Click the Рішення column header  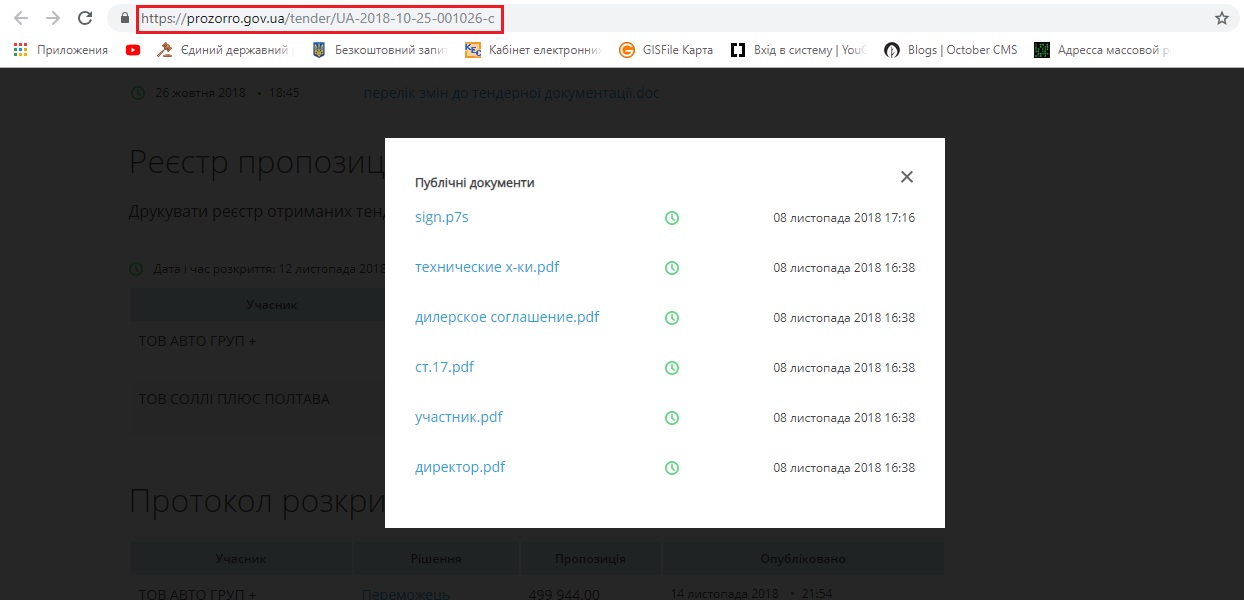click(x=436, y=558)
